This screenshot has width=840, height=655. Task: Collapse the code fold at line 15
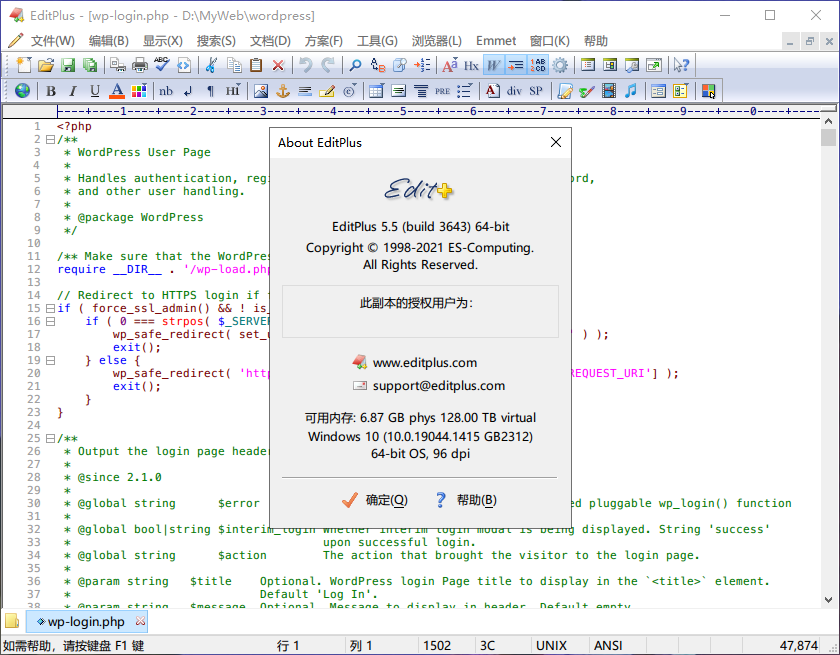coord(50,308)
